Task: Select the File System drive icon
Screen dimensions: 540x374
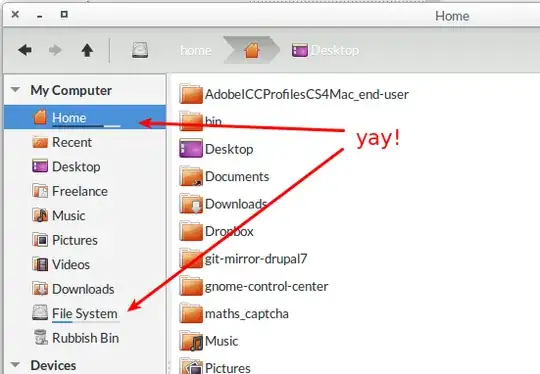Action: [x=40, y=313]
